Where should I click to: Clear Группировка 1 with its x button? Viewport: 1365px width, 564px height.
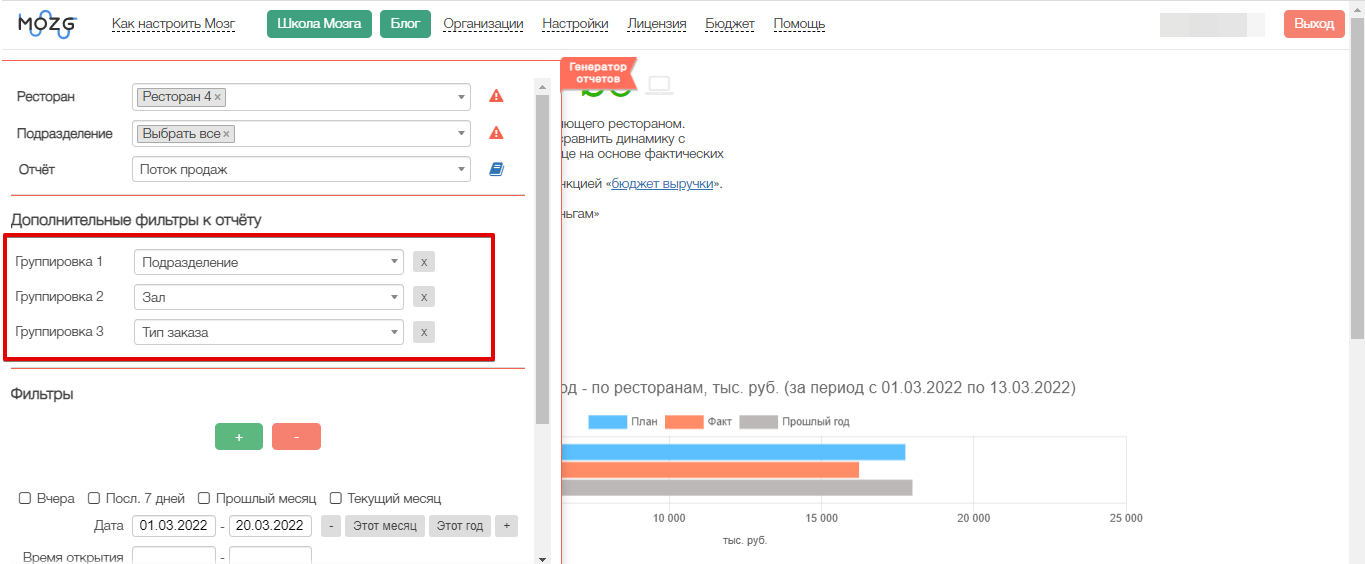[424, 262]
